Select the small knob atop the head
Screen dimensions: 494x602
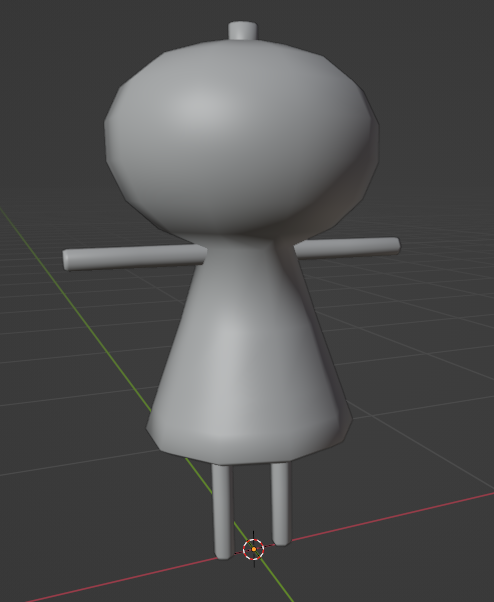coord(243,31)
